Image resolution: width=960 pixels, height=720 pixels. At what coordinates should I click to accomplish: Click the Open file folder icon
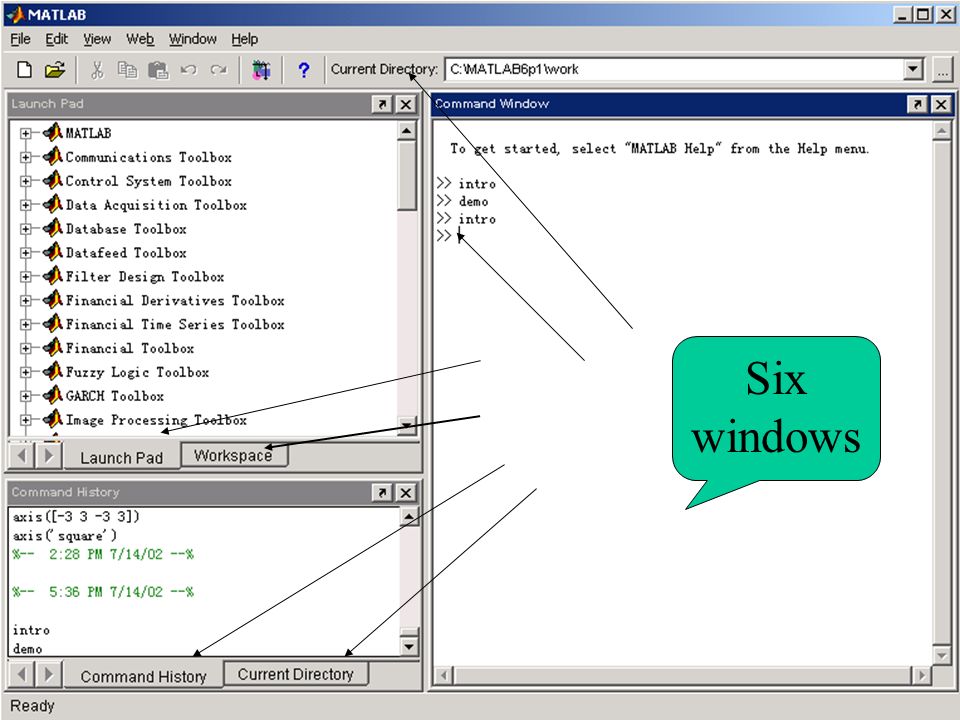point(55,70)
